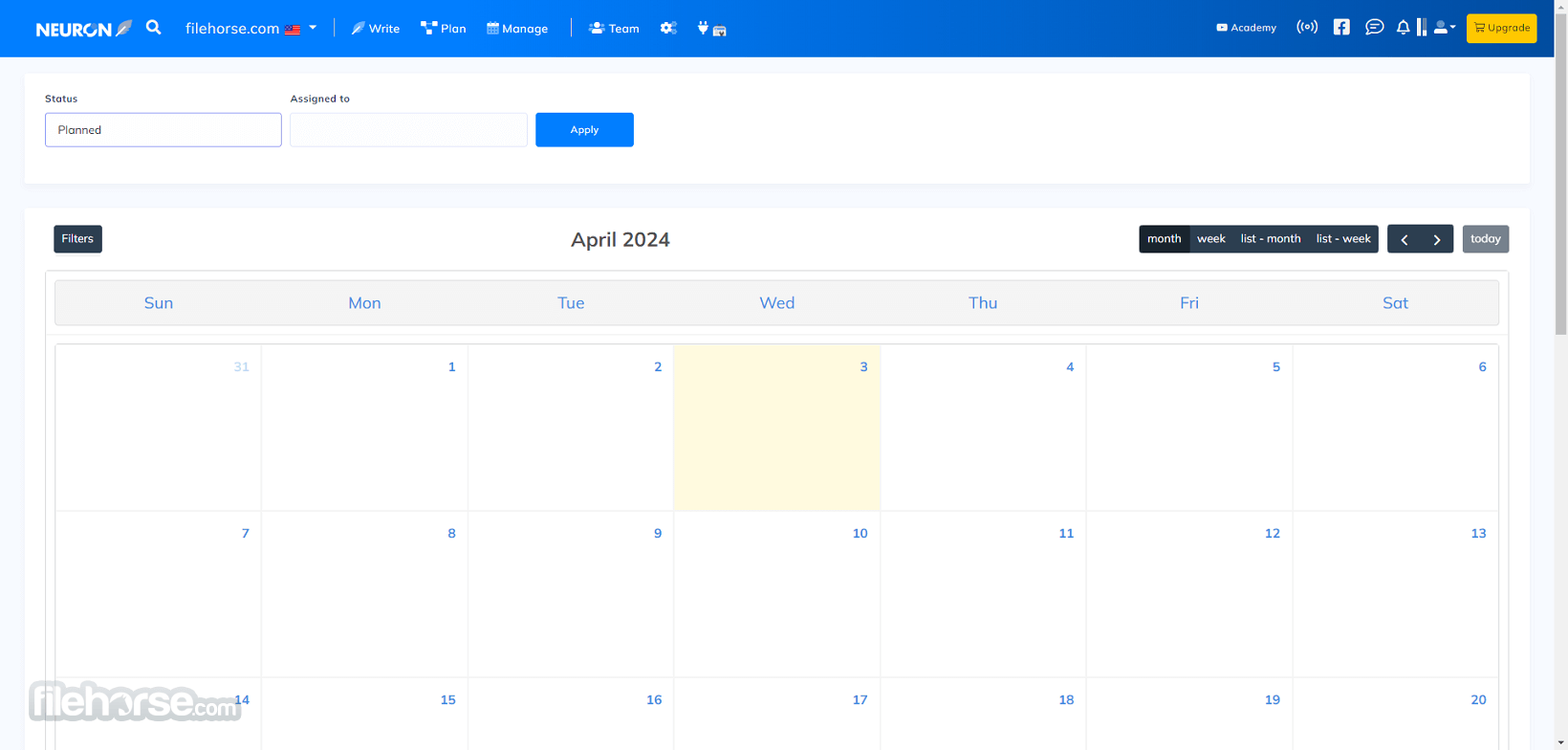This screenshot has height=750, width=1568.
Task: Switch to list - month view
Action: (x=1270, y=239)
